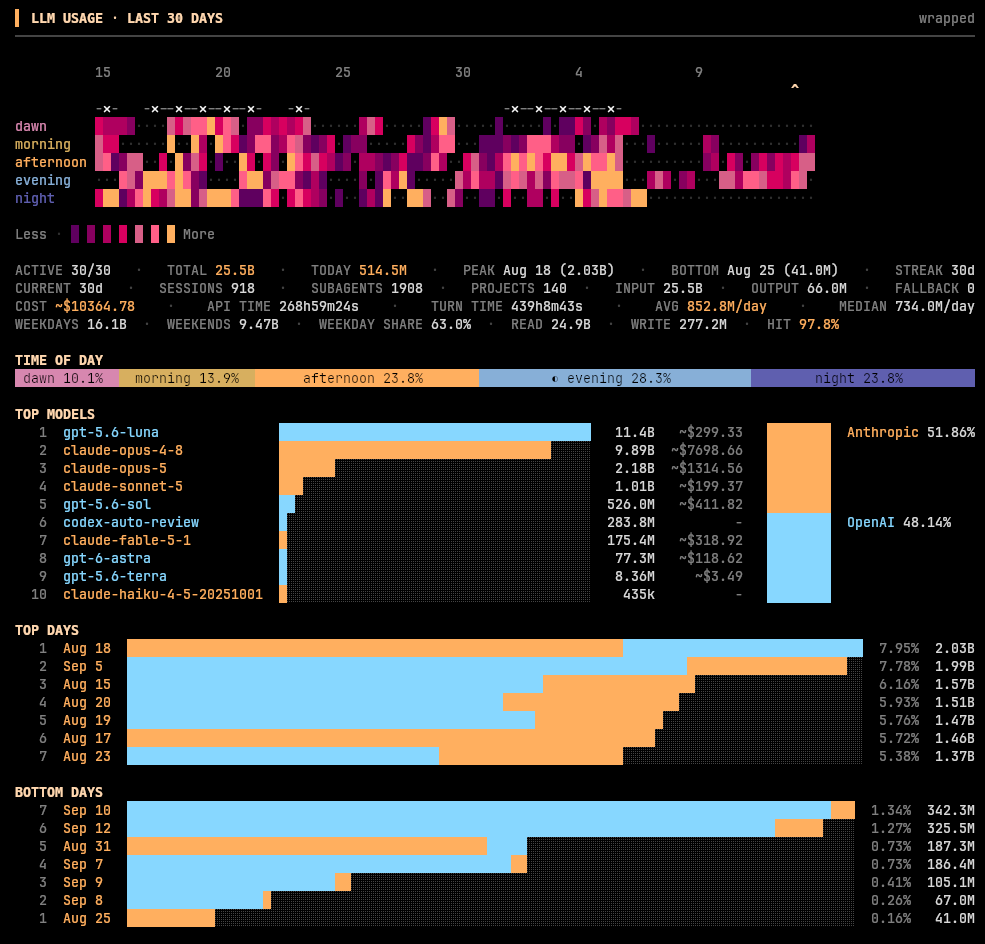Select the lightest orange 'More' legend swatch

pyautogui.click(x=171, y=234)
